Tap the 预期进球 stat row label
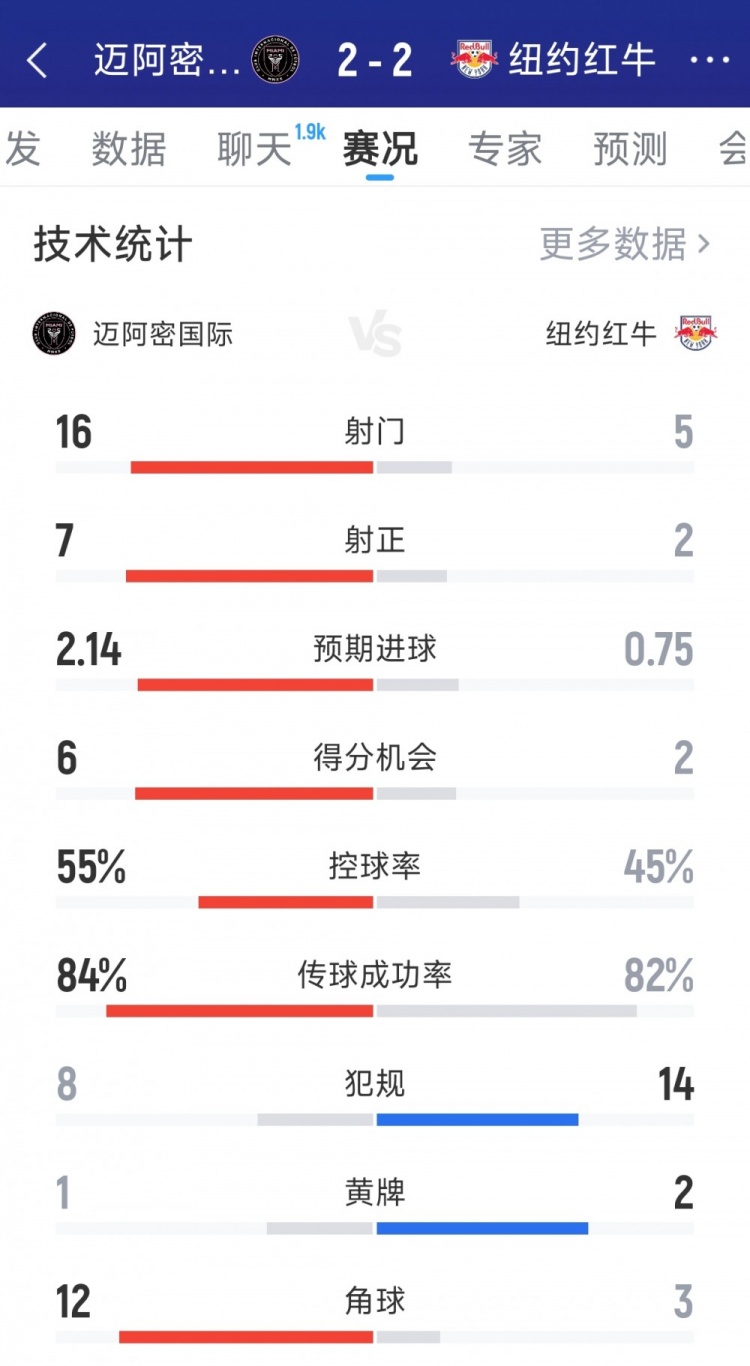 (375, 649)
